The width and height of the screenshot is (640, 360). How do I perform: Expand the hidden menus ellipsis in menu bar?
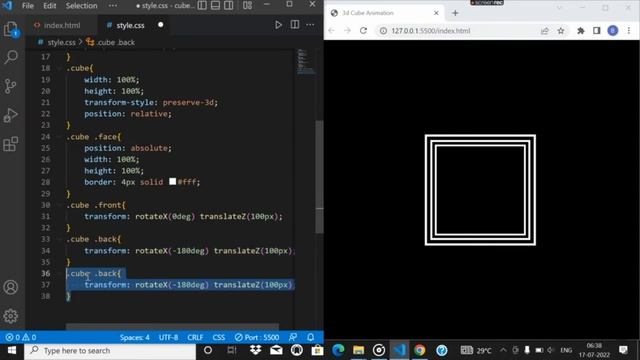coord(113,6)
